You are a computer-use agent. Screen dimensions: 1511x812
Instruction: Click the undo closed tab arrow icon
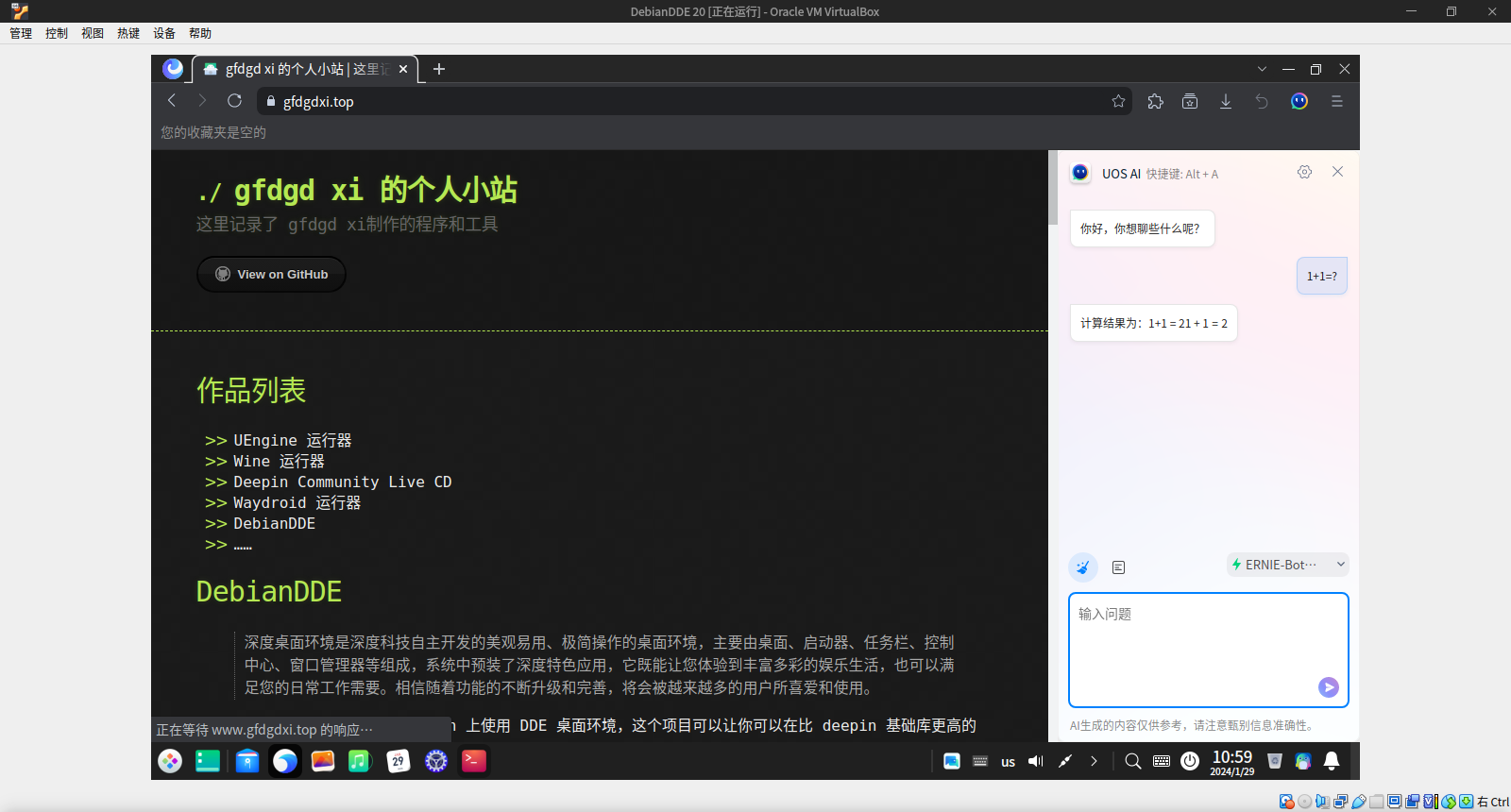1262,101
